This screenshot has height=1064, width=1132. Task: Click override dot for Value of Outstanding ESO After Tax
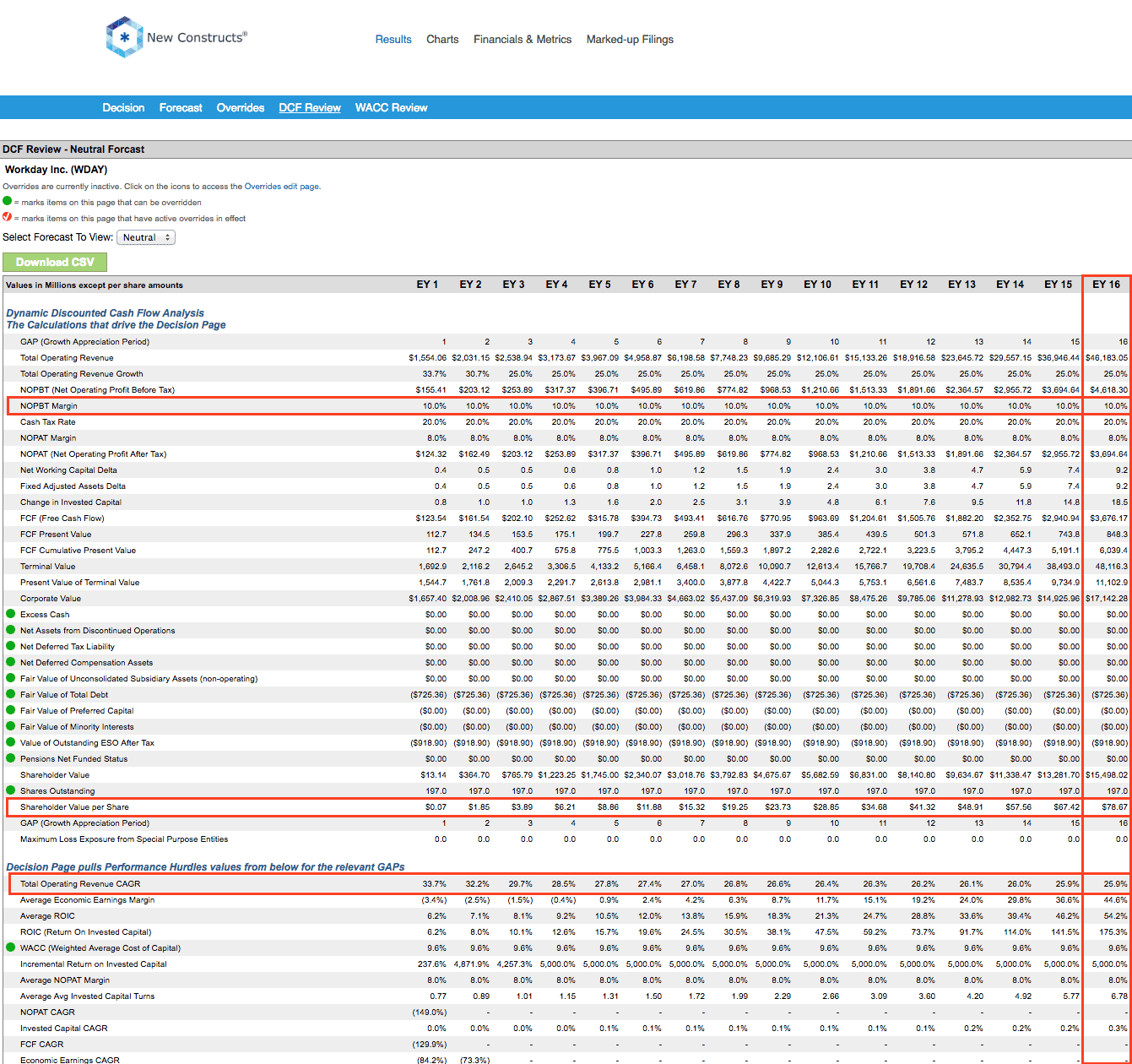click(10, 742)
